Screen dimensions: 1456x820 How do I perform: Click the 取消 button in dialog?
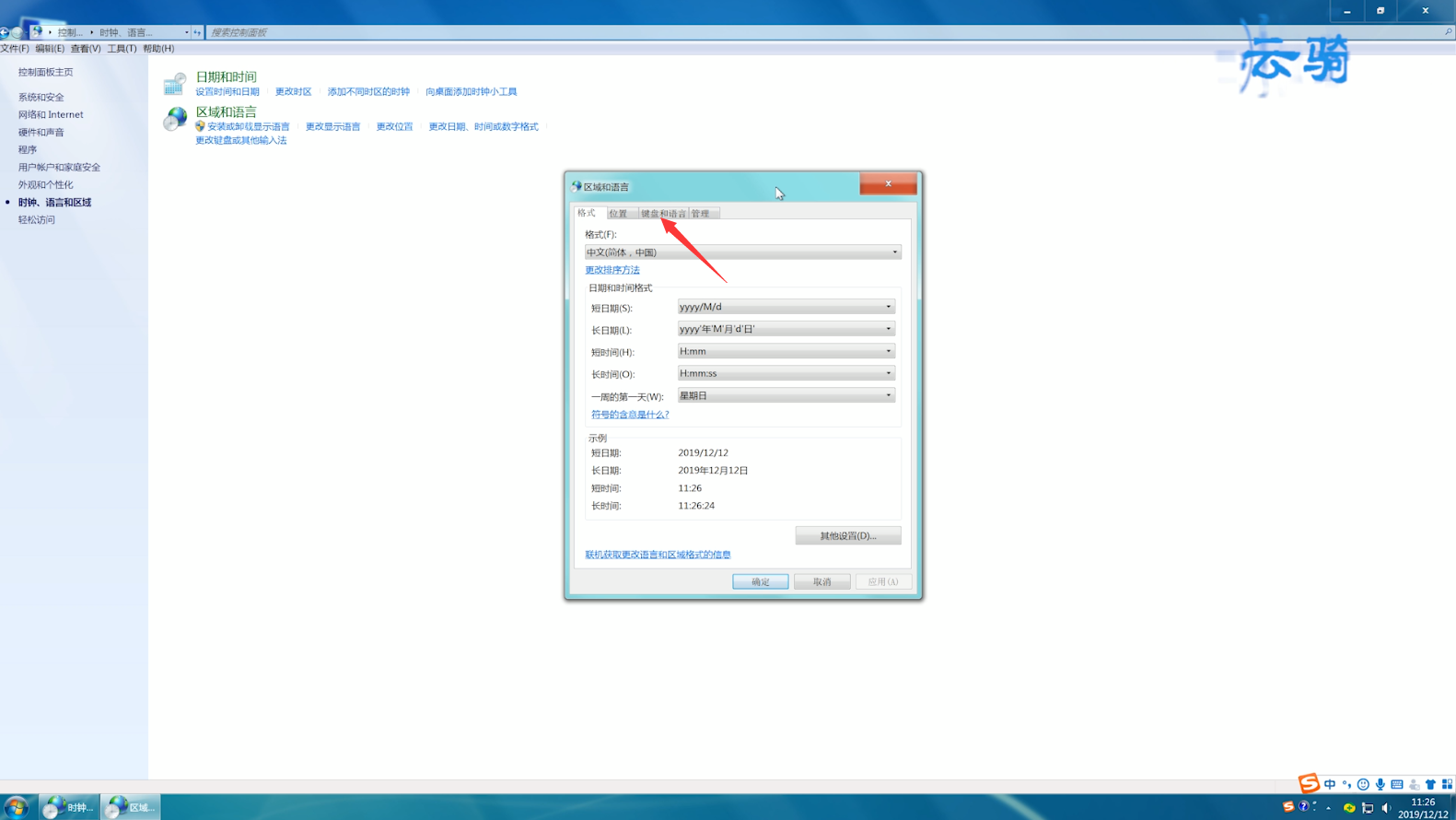822,581
